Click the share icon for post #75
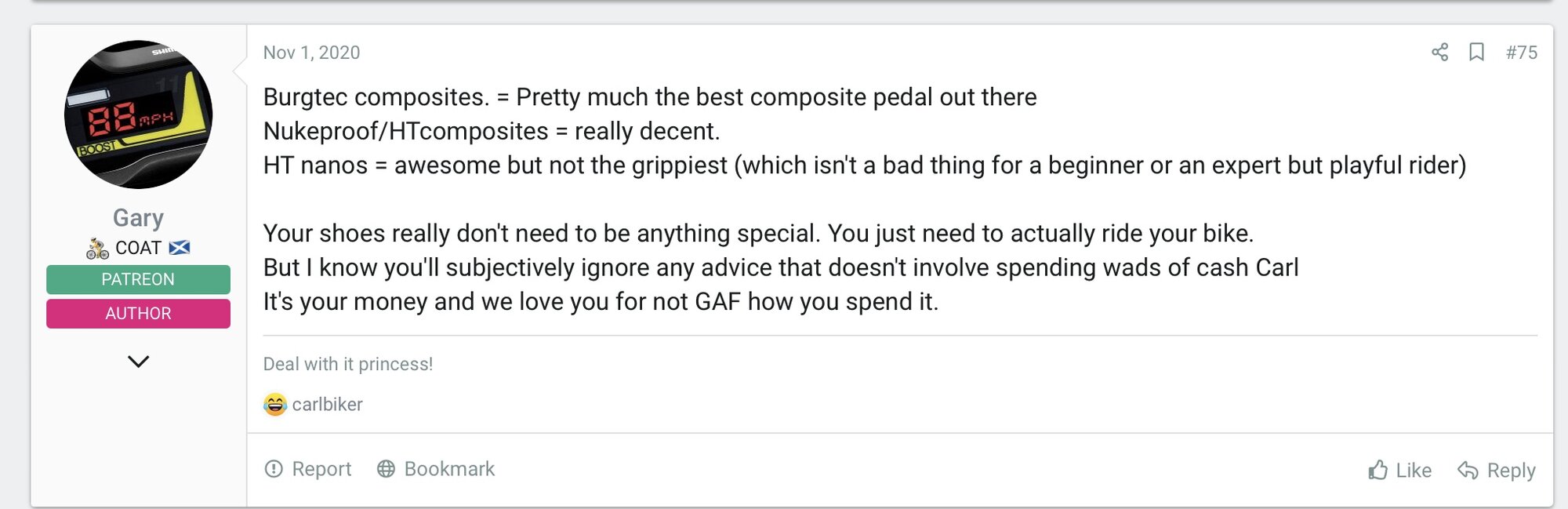Screen dimensions: 1568x509 pyautogui.click(x=1439, y=53)
